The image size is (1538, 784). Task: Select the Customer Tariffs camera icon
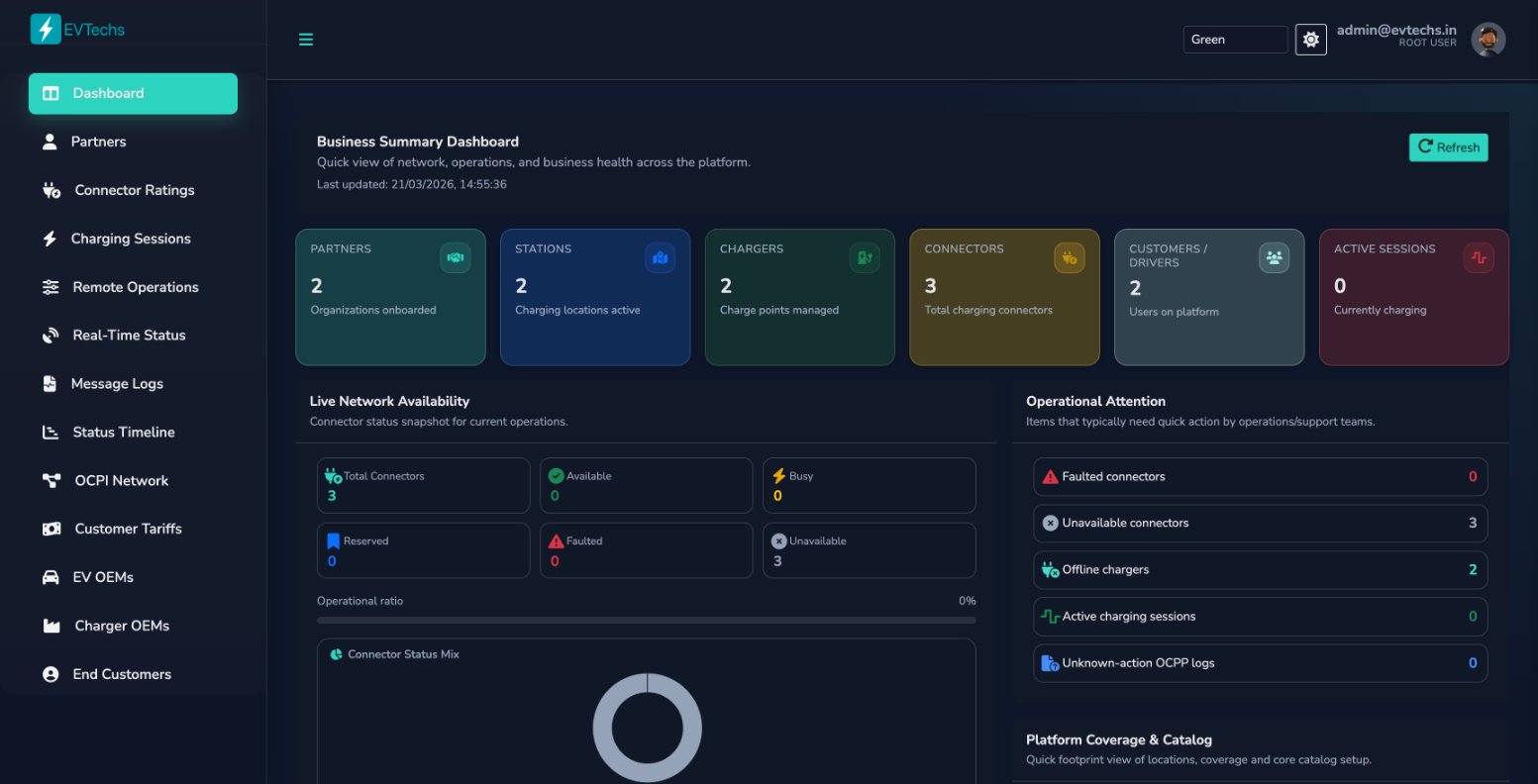pyautogui.click(x=51, y=529)
